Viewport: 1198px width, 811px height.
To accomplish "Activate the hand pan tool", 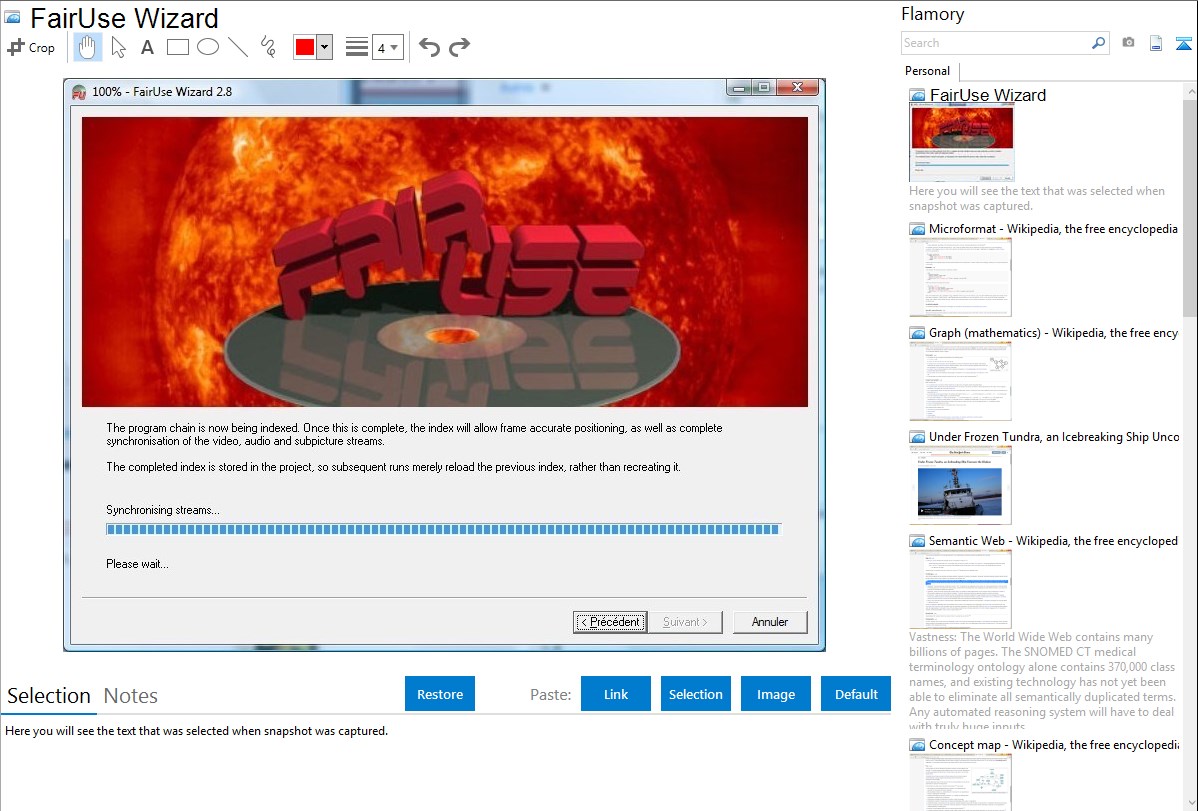I will coord(87,47).
